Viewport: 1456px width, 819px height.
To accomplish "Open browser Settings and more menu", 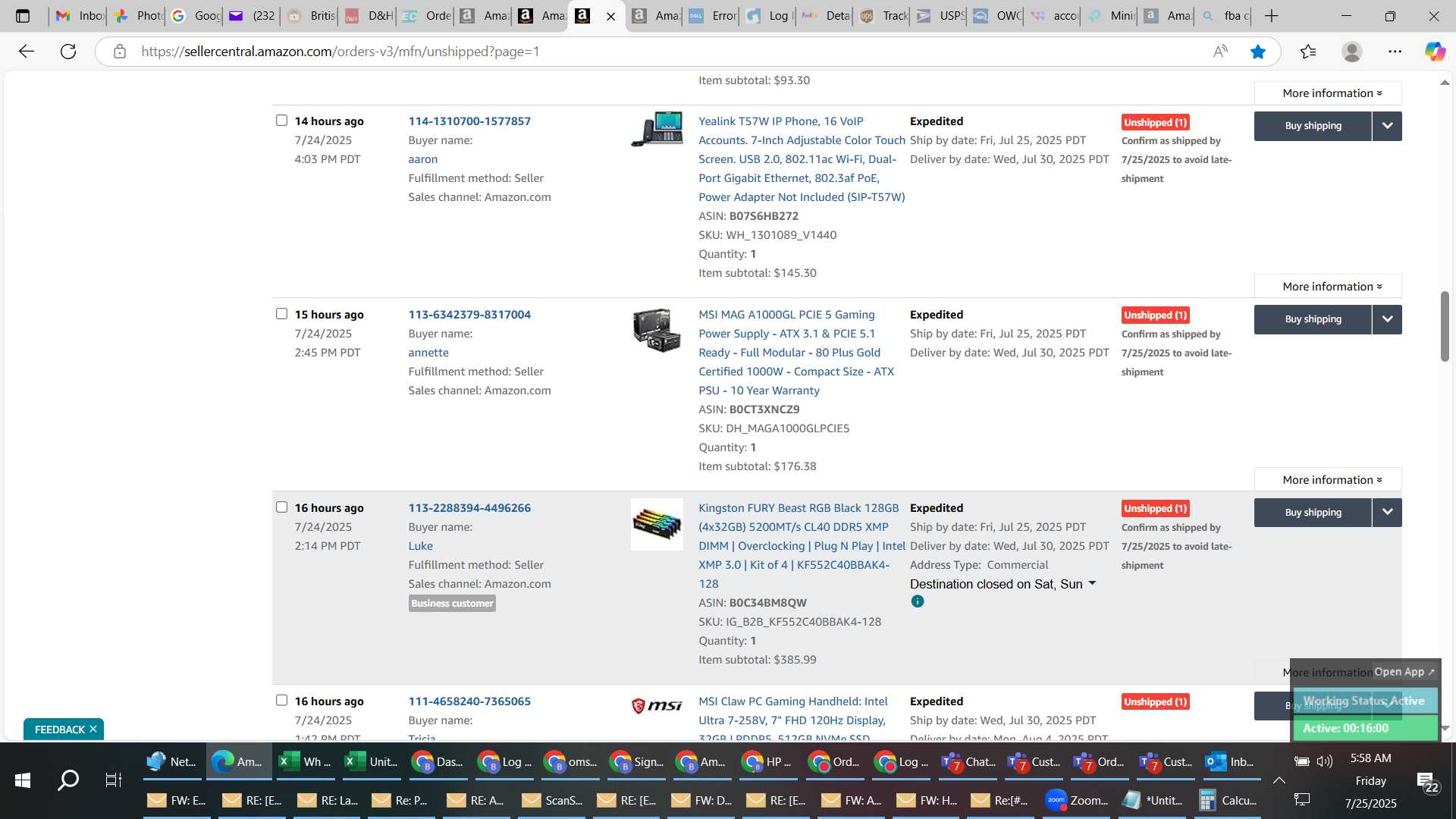I will pyautogui.click(x=1395, y=52).
